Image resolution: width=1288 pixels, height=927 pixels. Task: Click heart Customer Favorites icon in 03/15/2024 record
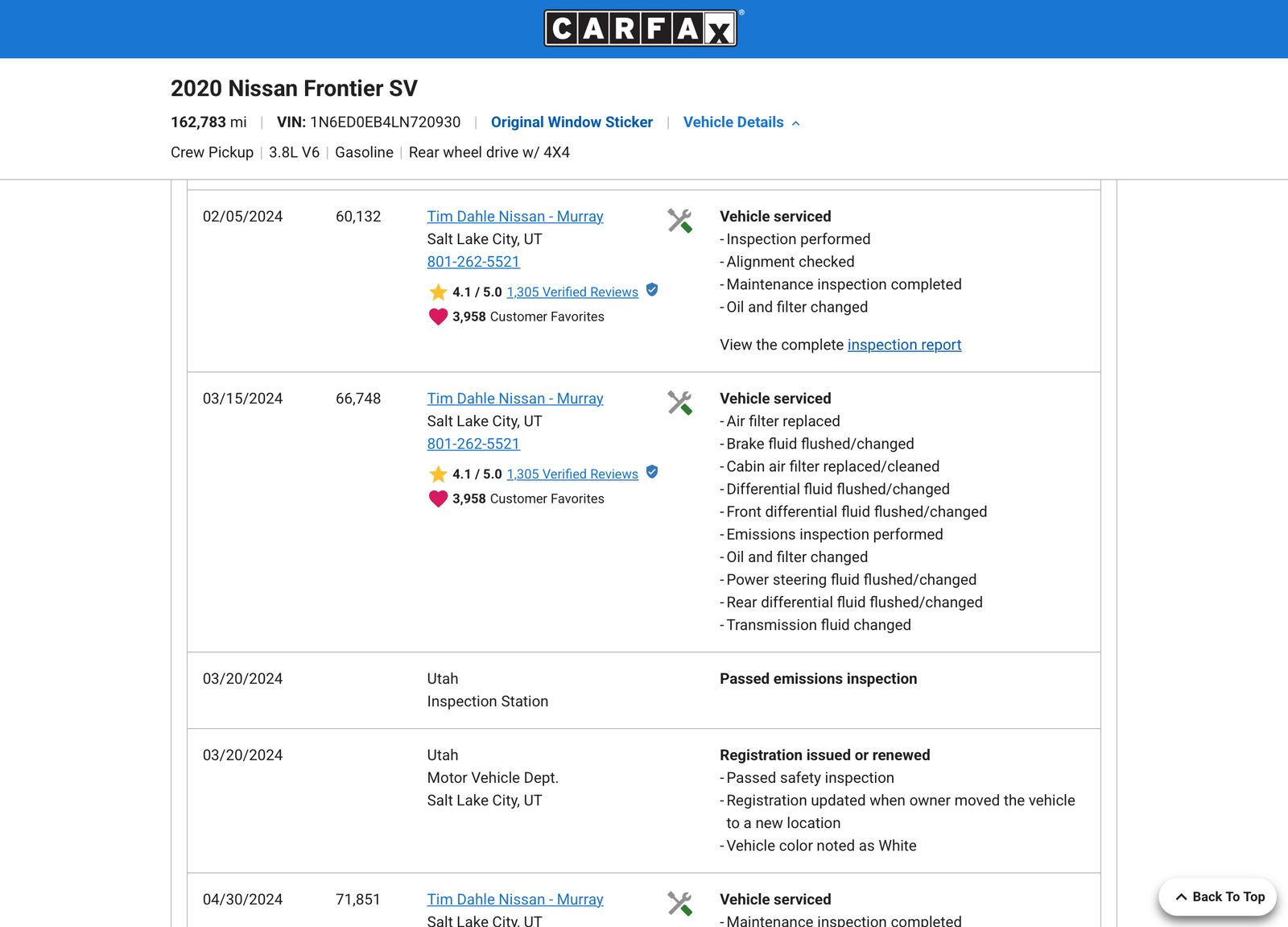438,499
